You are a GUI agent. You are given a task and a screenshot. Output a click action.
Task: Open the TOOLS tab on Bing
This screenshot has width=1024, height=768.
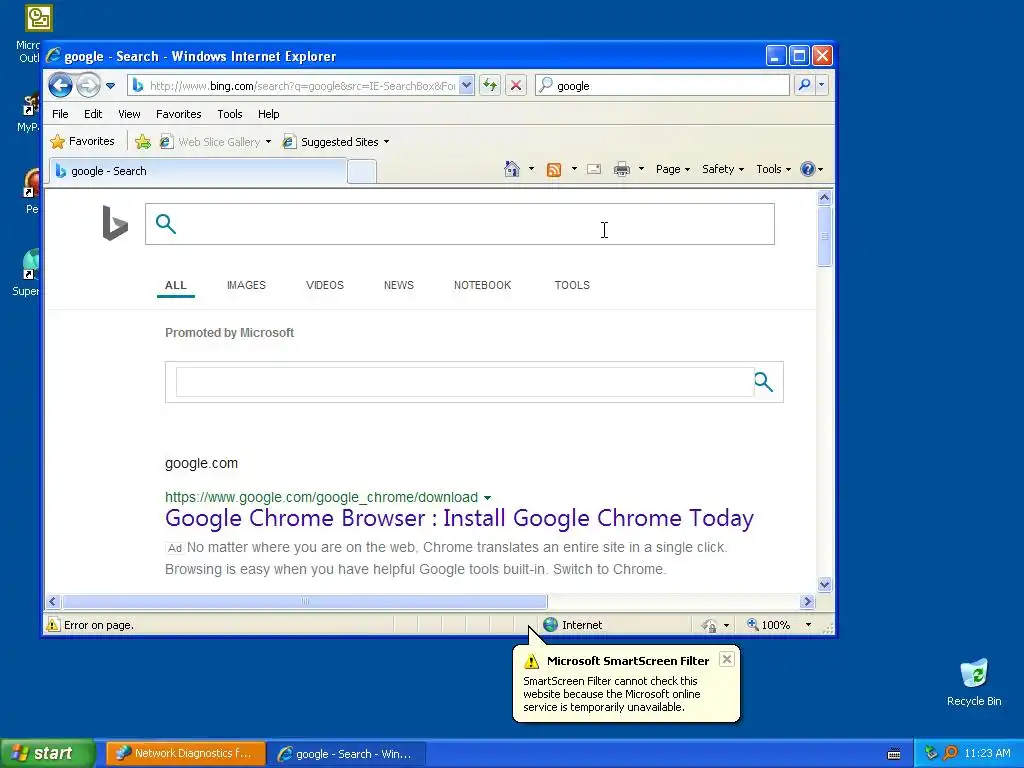(572, 285)
